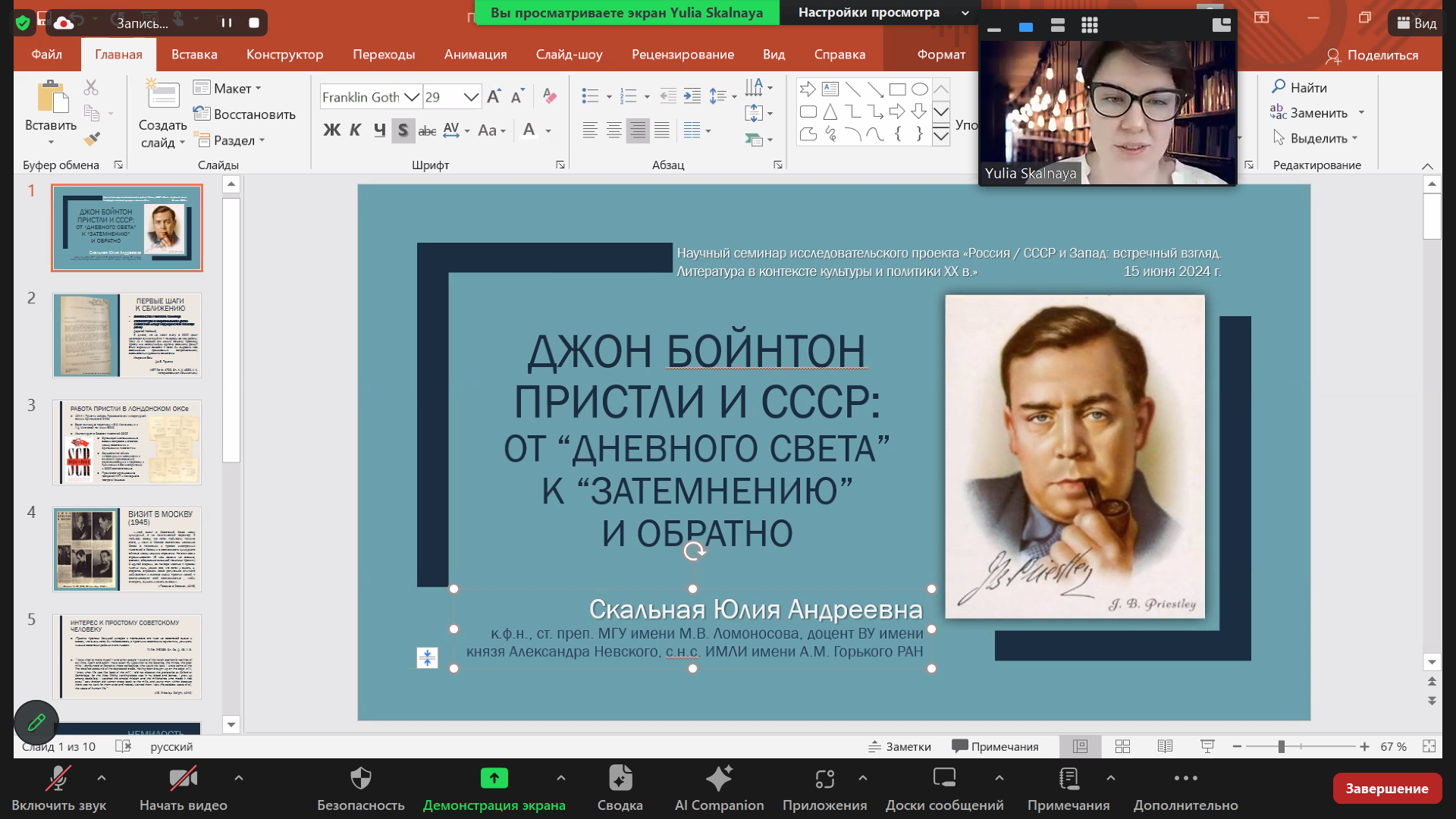The image size is (1456, 819).
Task: Open the font size 29 dropdown
Action: 471,97
